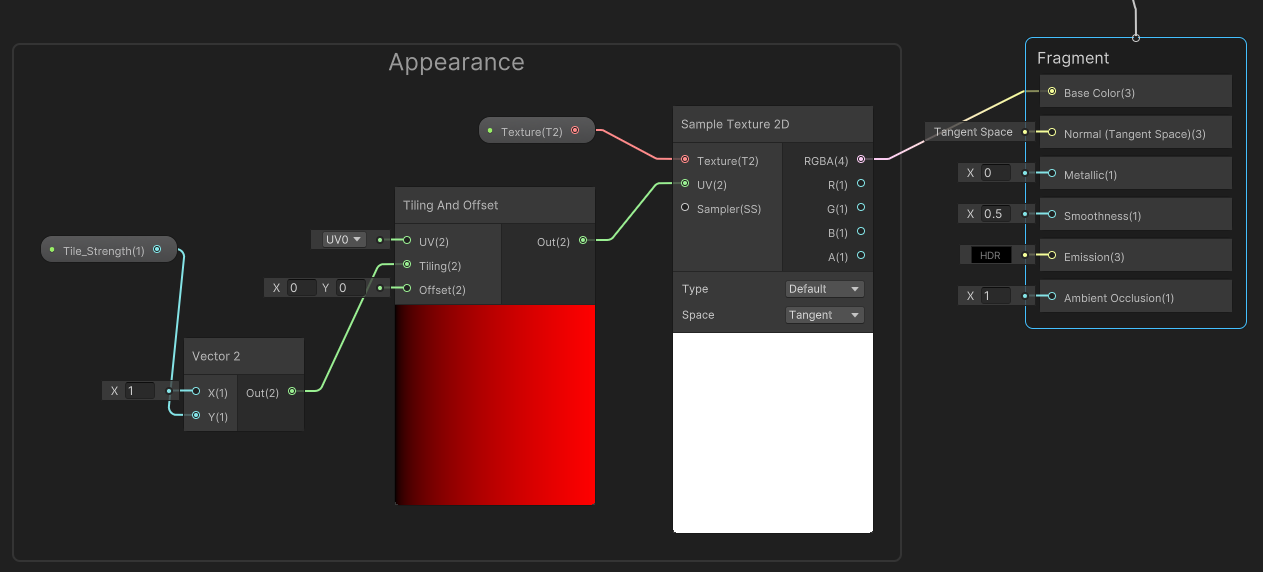This screenshot has width=1263, height=572.
Task: Click the Texture(T2) property output port
Action: click(x=575, y=131)
